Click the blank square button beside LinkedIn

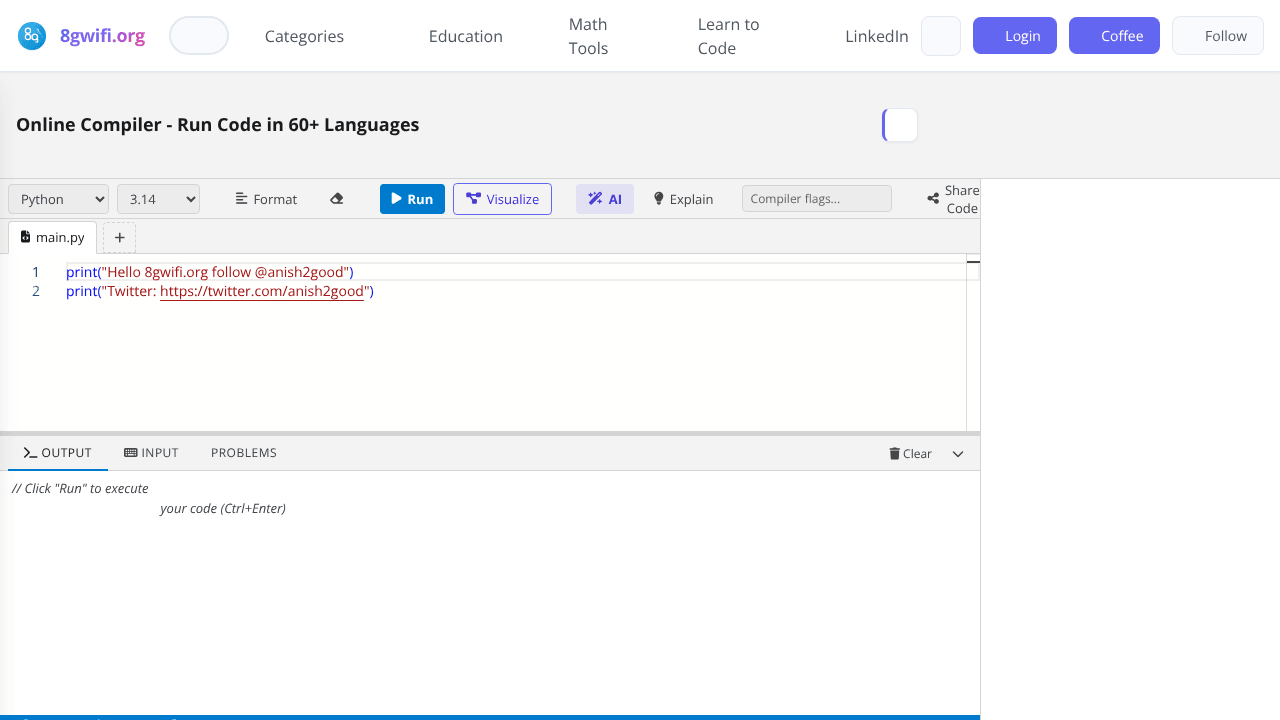(941, 36)
